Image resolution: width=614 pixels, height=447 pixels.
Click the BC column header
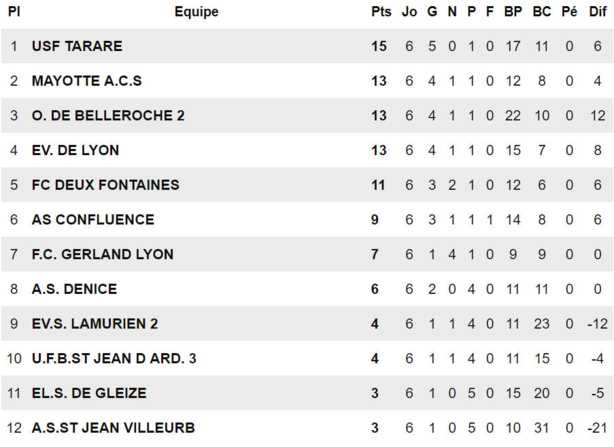(x=542, y=12)
